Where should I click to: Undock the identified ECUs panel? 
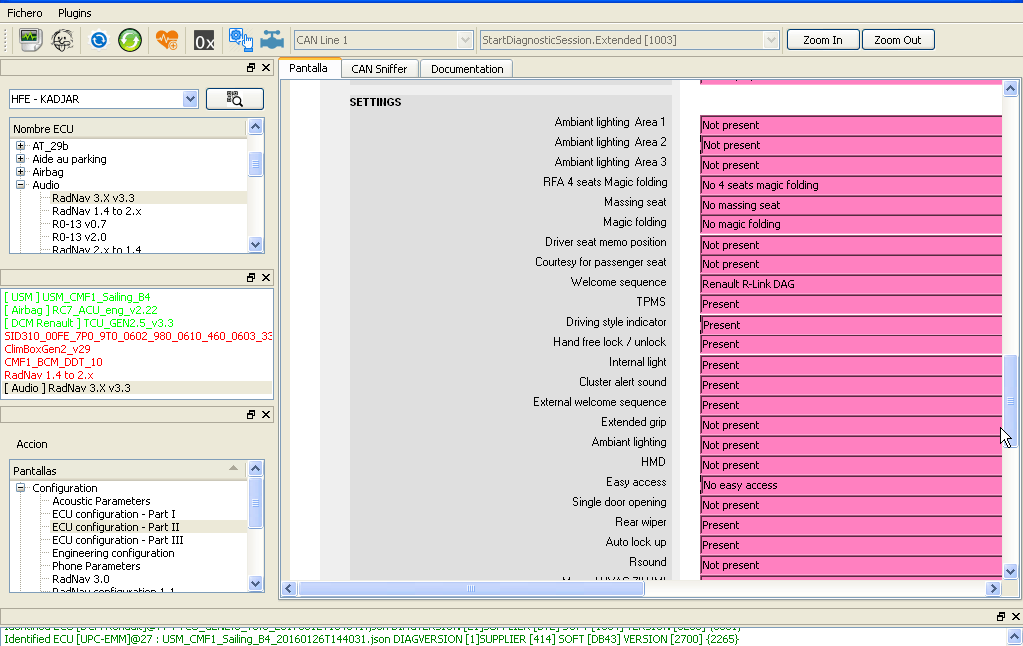251,277
